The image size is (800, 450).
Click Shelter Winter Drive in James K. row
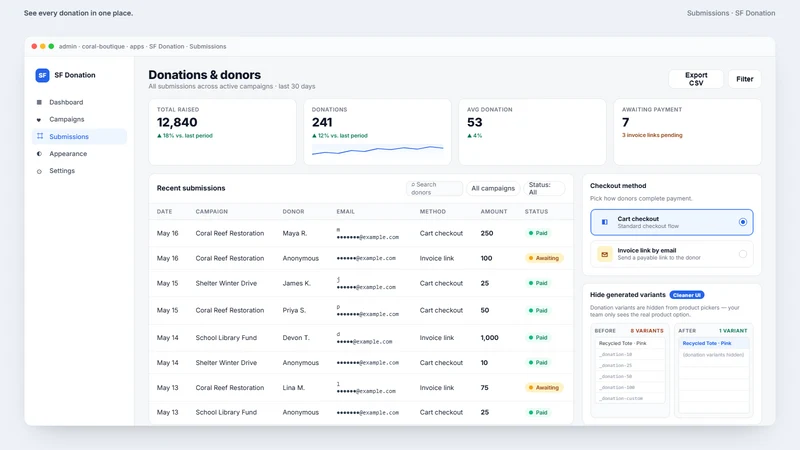click(226, 283)
